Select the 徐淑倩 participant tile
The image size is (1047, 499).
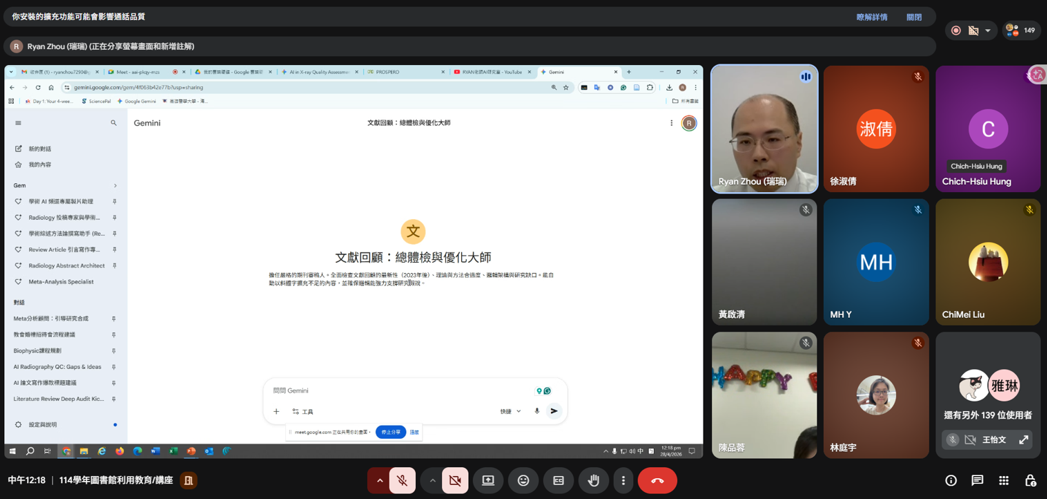point(876,129)
